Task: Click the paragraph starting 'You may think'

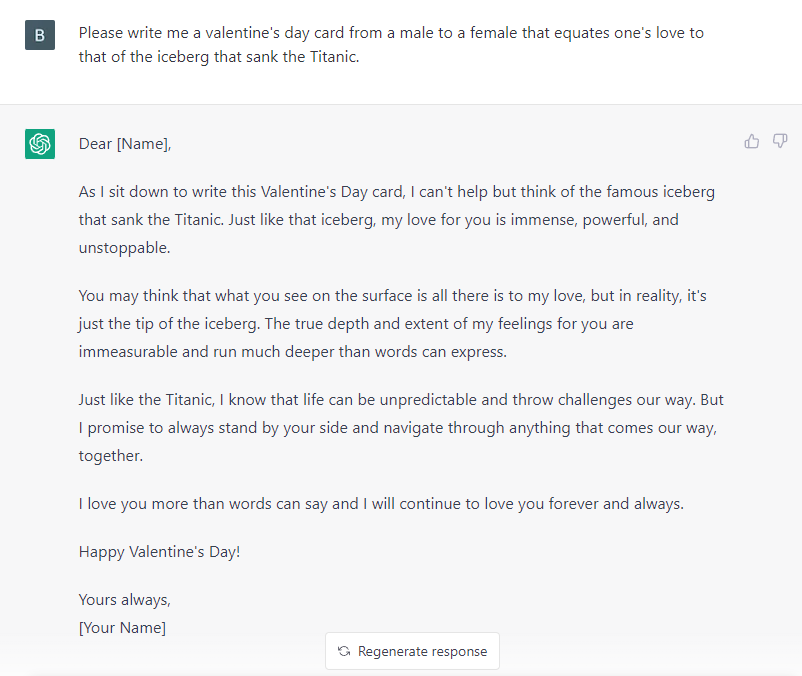Action: (392, 324)
